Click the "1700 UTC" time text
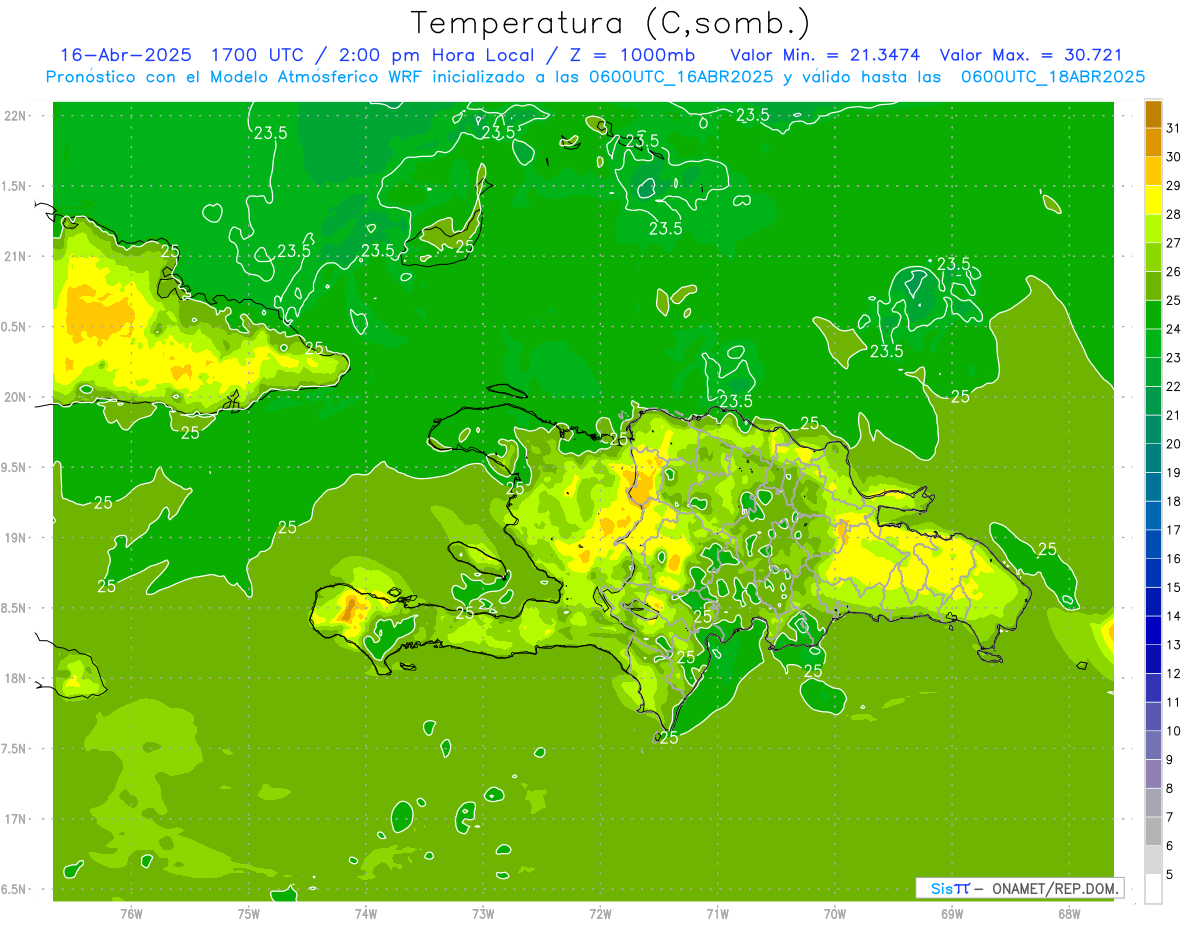This screenshot has width=1200, height=927. click(260, 55)
